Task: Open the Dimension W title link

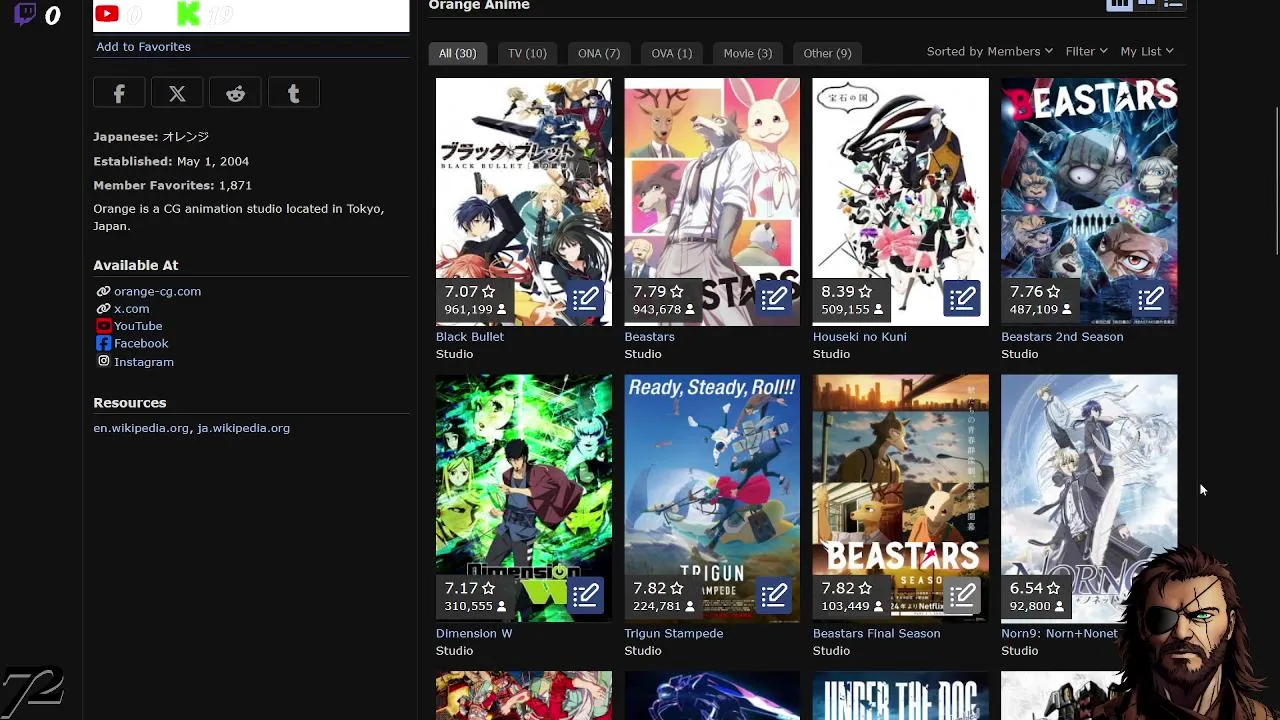Action: (x=474, y=633)
